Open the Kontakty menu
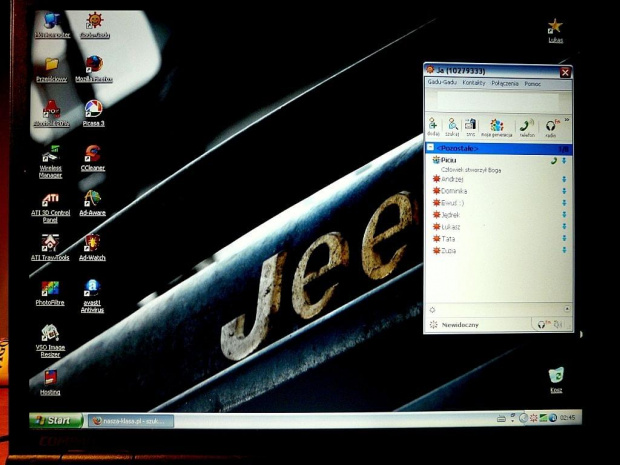This screenshot has height=465, width=620. (x=474, y=83)
